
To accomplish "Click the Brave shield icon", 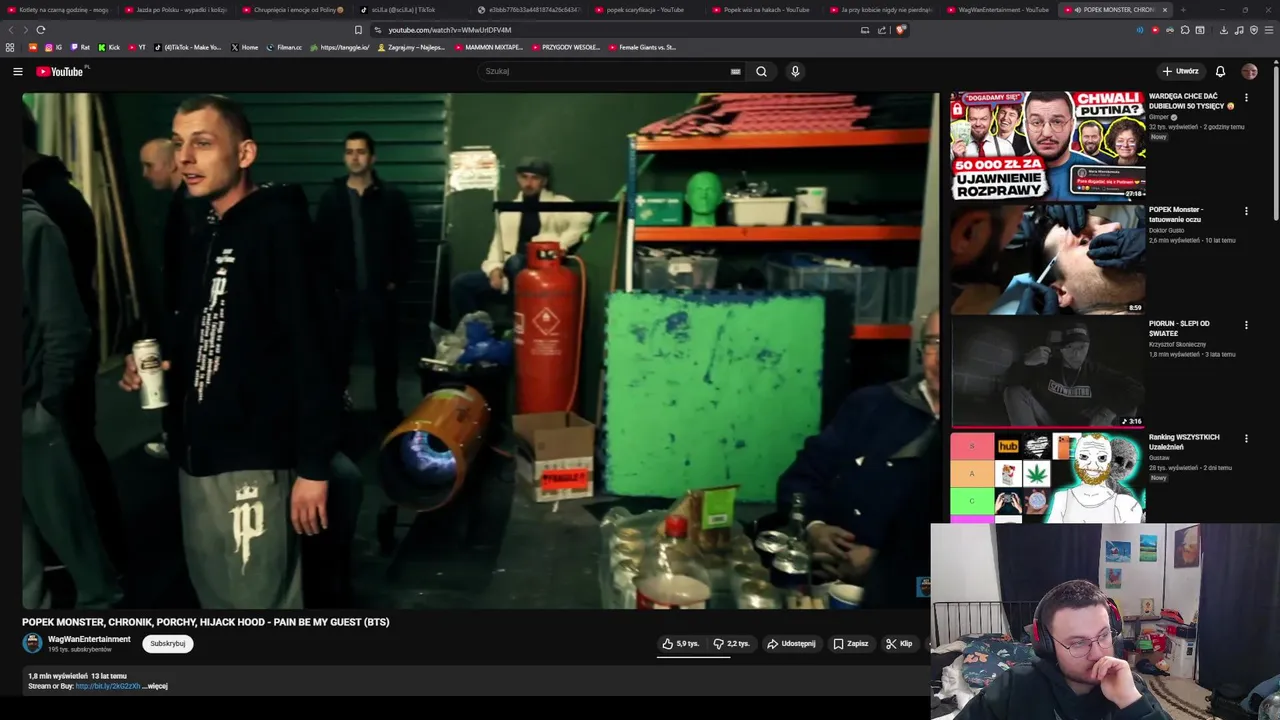I will (901, 30).
